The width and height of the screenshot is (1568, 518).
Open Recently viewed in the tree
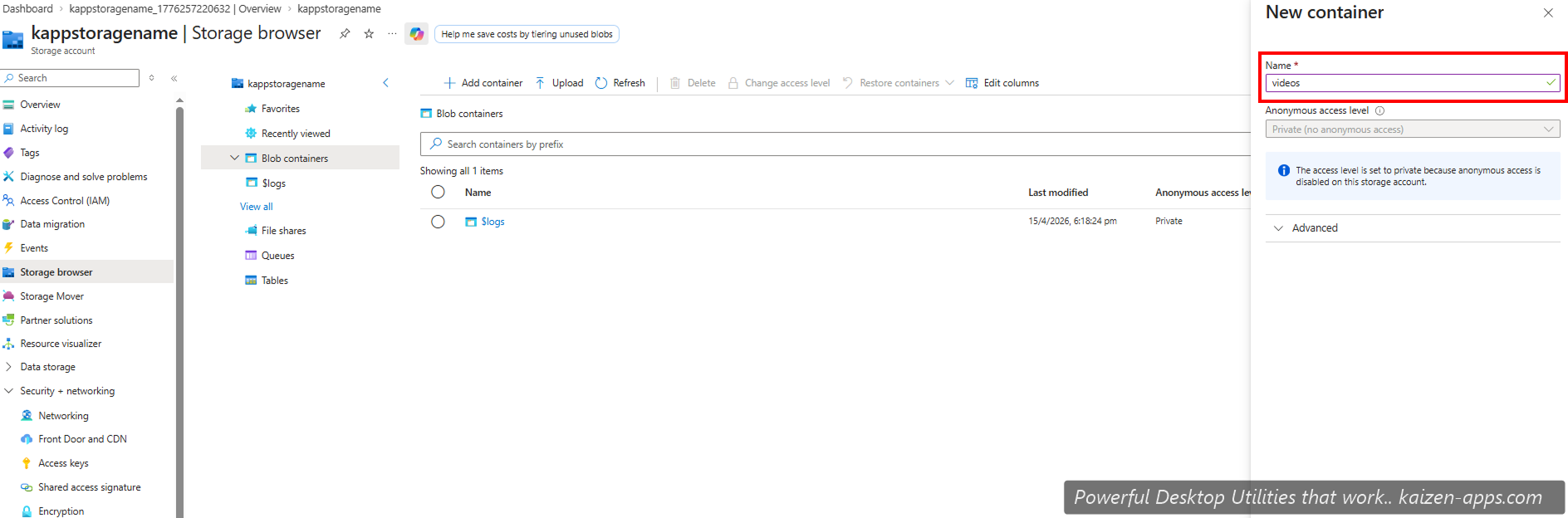(x=295, y=134)
